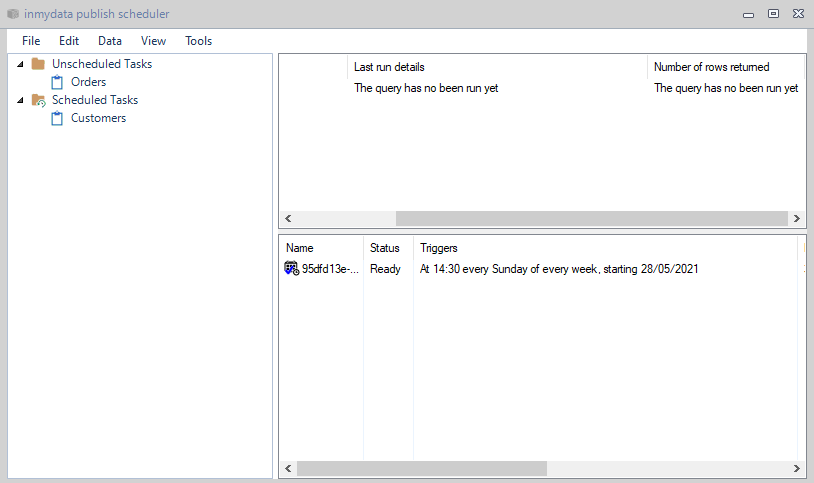Viewport: 814px width, 483px height.
Task: Click the left arrow of lower horizontal scrollbar
Action: pos(288,468)
